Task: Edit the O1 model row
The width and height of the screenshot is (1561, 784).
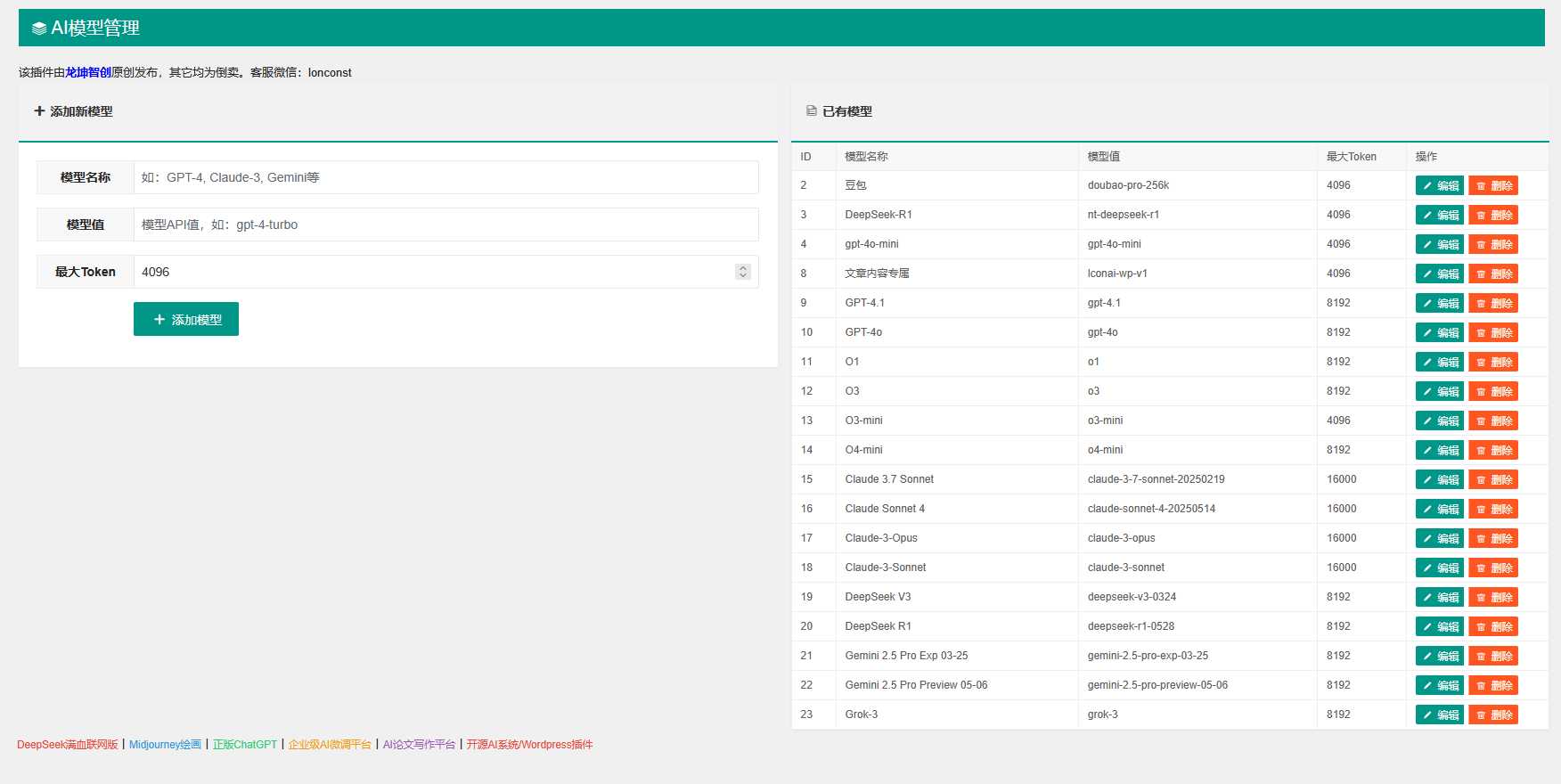Action: point(1439,362)
